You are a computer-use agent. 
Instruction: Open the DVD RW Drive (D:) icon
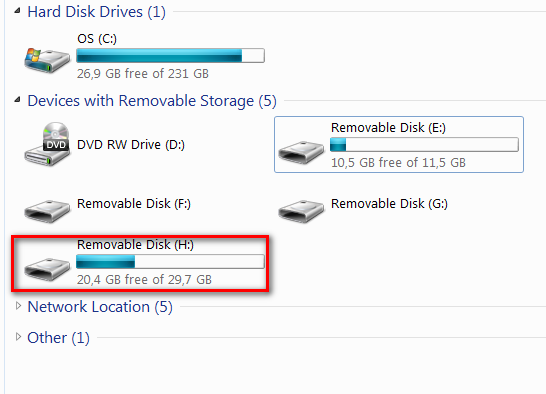(47, 144)
